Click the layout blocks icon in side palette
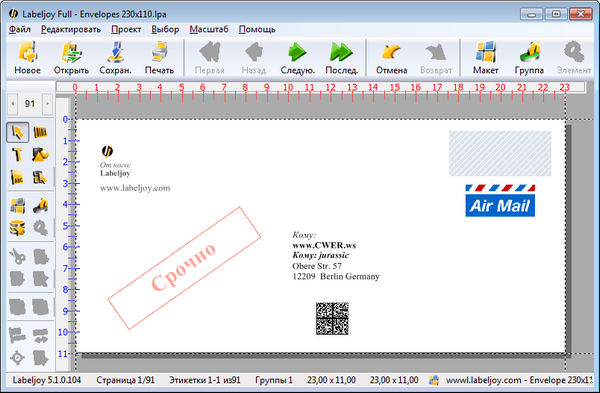Image resolution: width=600 pixels, height=393 pixels. coord(17,206)
